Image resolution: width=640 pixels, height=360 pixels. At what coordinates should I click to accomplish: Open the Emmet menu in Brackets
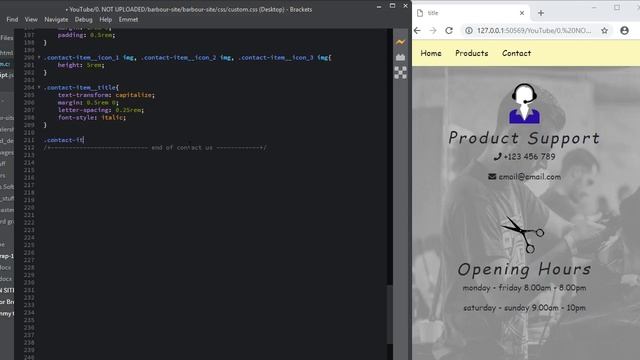(128, 19)
